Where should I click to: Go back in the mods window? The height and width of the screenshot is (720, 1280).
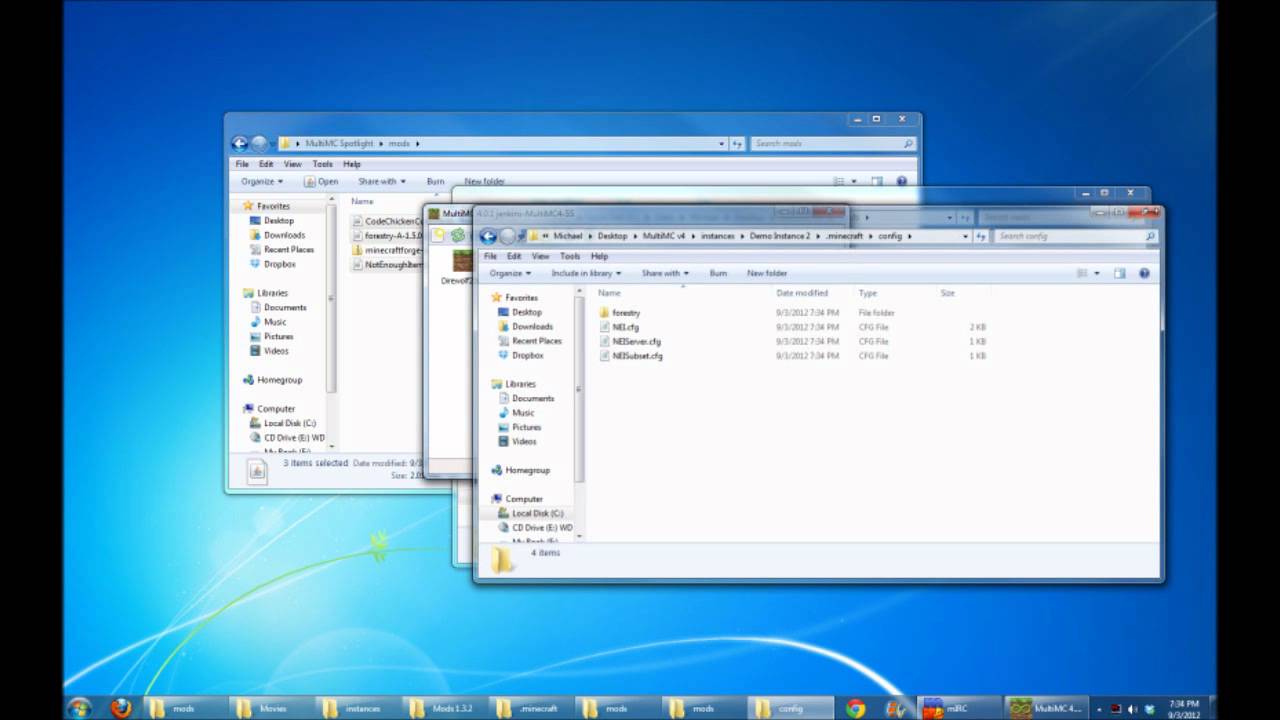tap(239, 143)
